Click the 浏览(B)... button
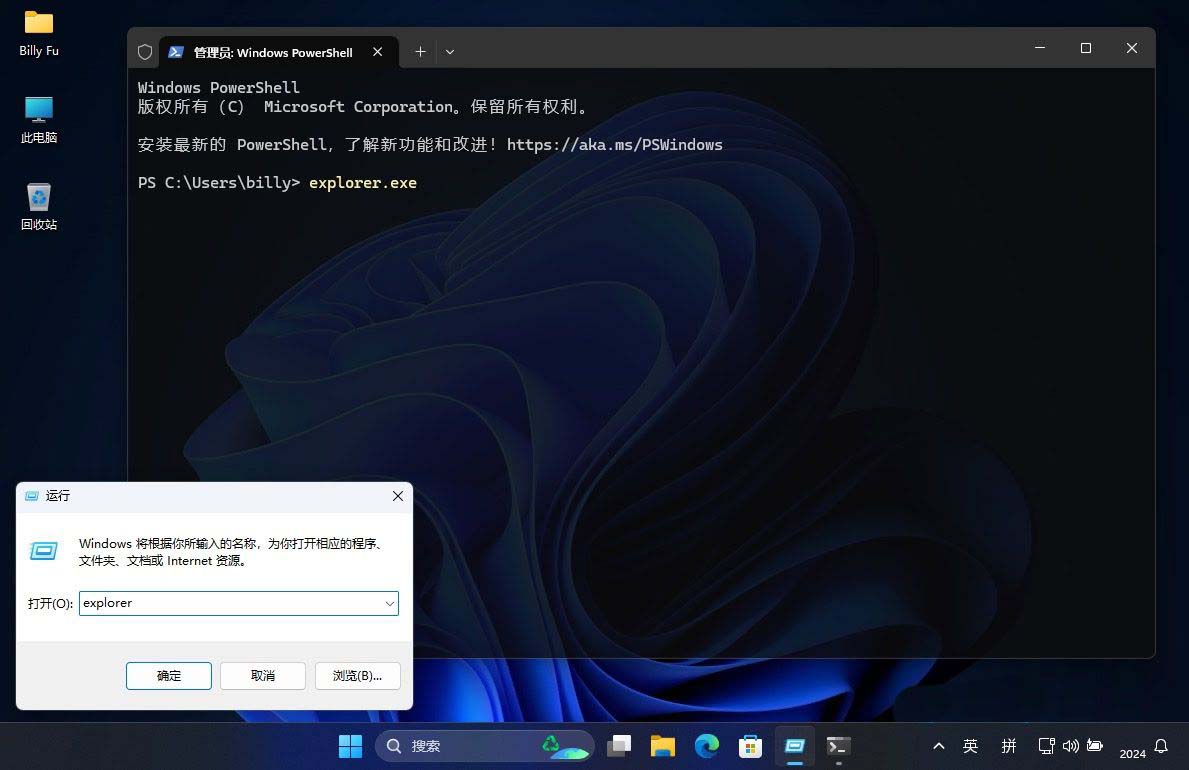This screenshot has width=1189, height=770. (357, 675)
